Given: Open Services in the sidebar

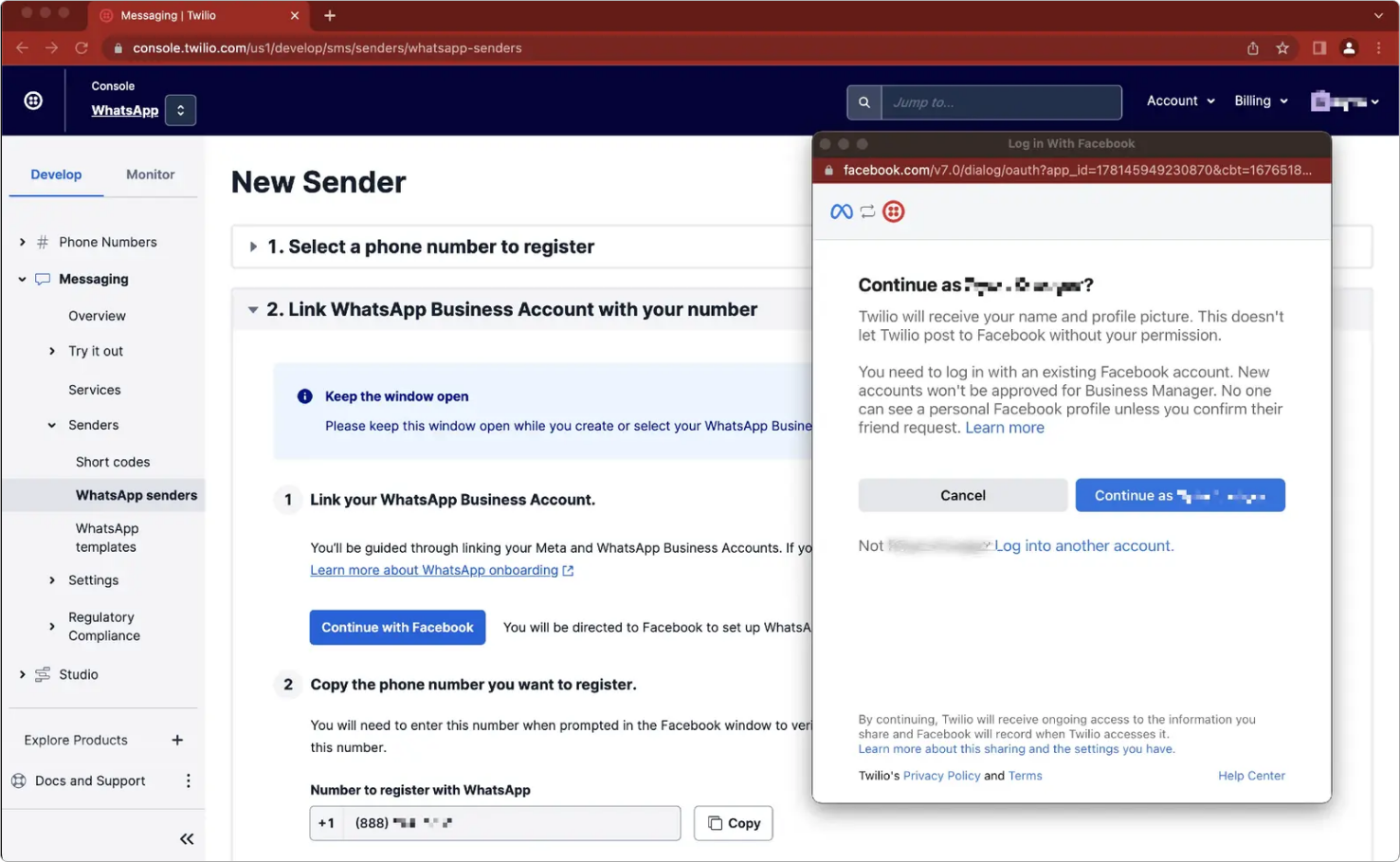Looking at the screenshot, I should [x=94, y=390].
